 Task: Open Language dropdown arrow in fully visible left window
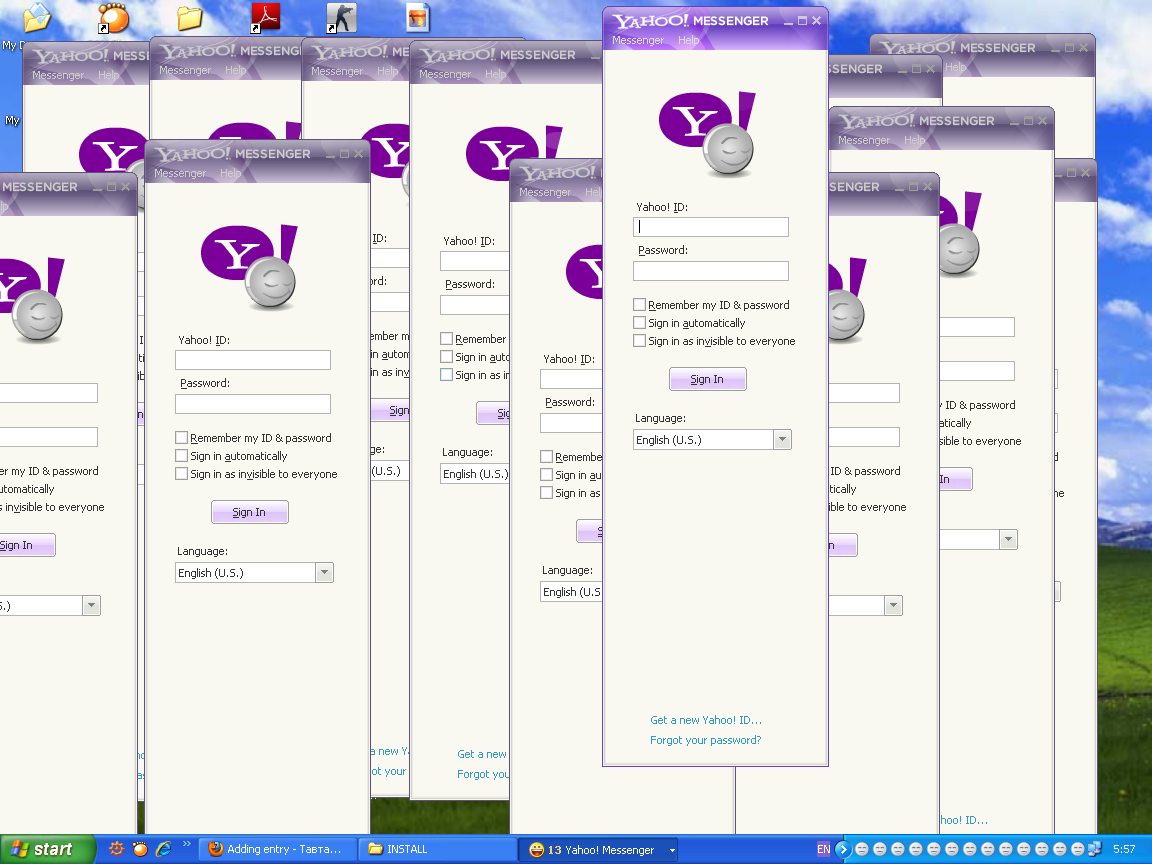point(324,572)
